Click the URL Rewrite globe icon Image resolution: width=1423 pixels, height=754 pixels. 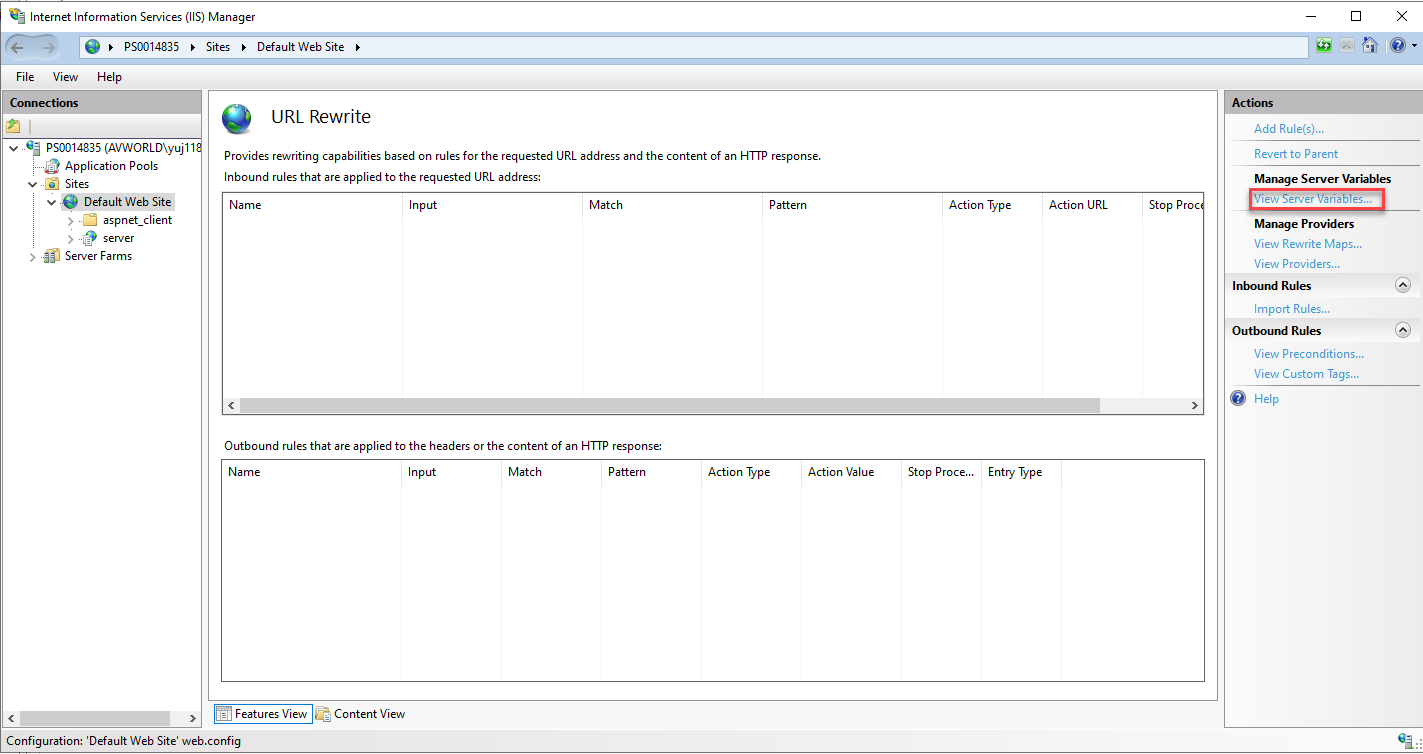pyautogui.click(x=237, y=119)
